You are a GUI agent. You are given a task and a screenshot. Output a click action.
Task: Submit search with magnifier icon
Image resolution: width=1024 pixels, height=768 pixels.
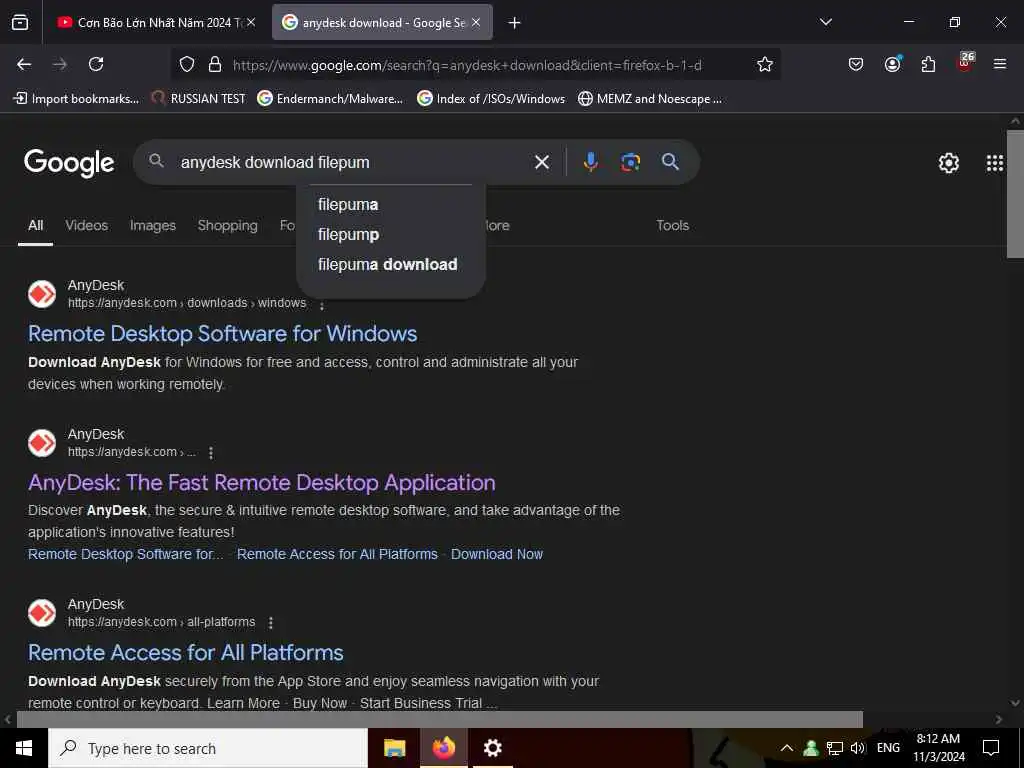[670, 161]
